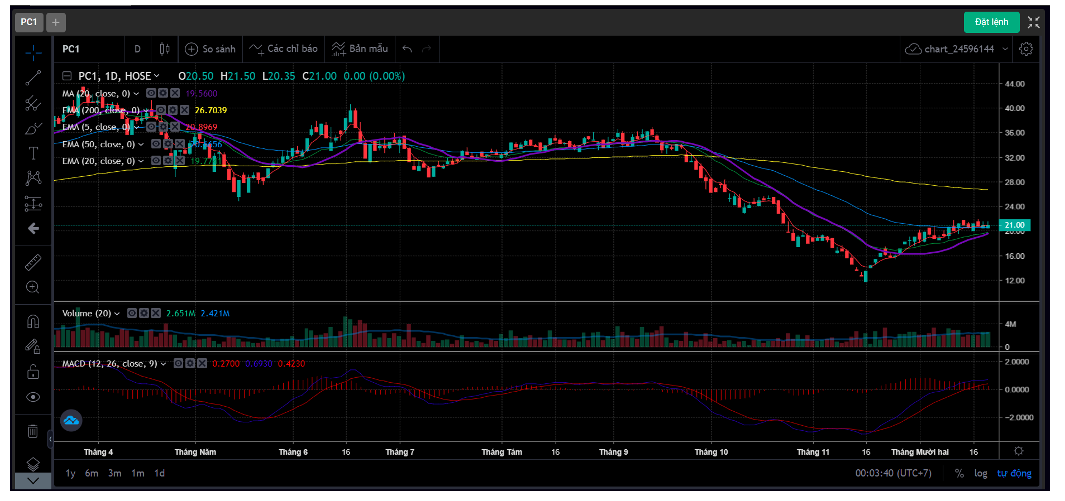This screenshot has height=501, width=1065.
Task: Select the trend line drawing tool
Action: tap(33, 76)
